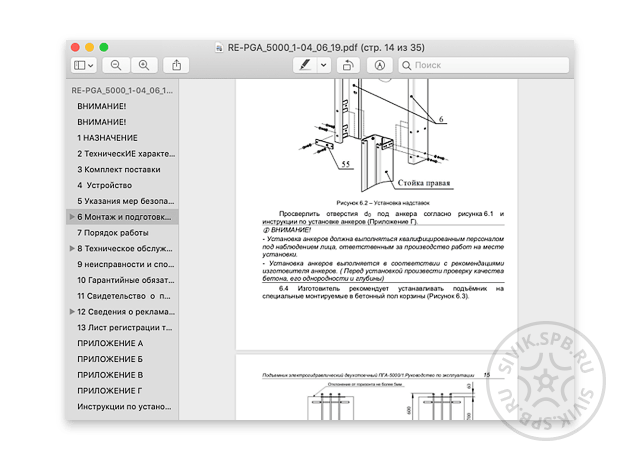
Task: Open outline entry '5 Указания мер безопа...'
Action: (126, 201)
